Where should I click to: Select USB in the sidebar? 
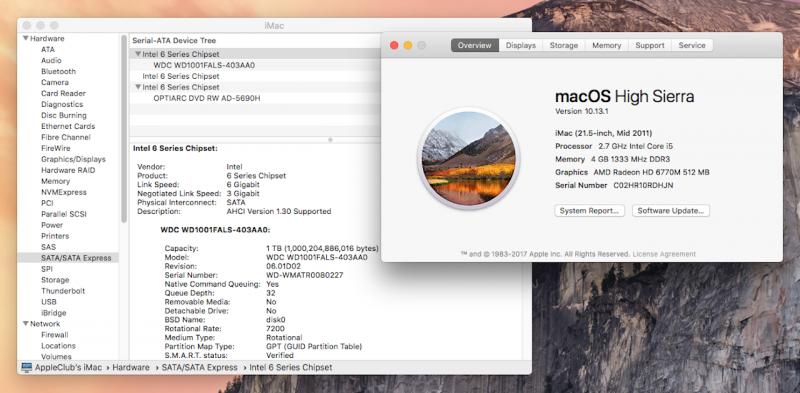(x=49, y=302)
